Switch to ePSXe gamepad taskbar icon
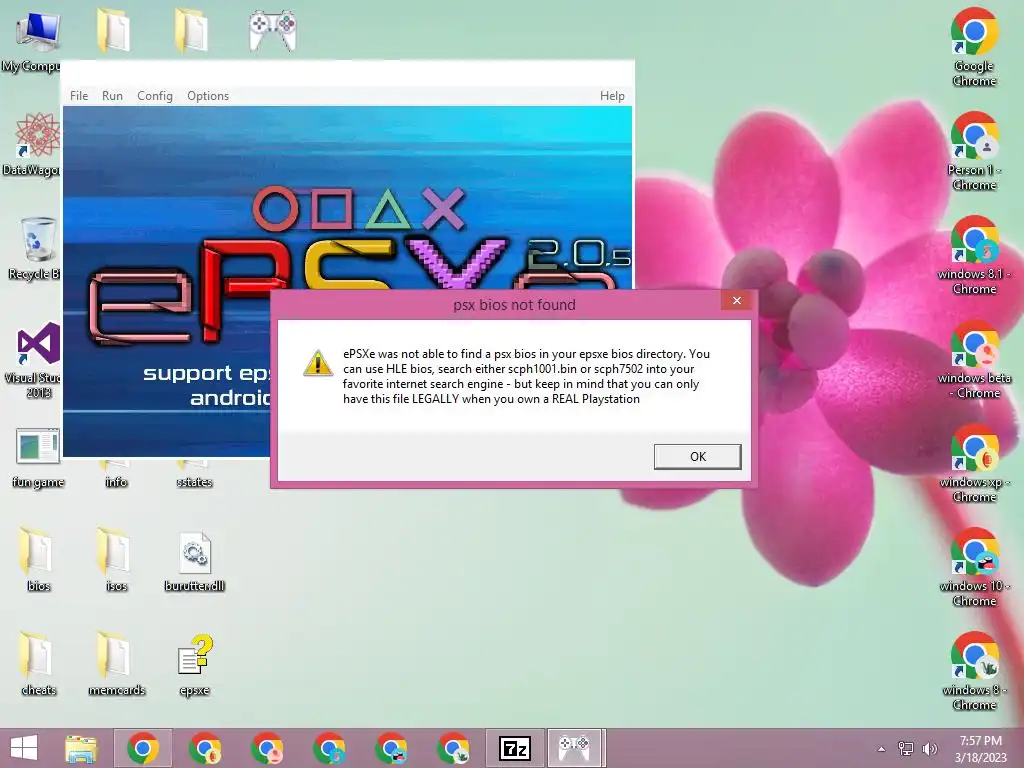The image size is (1024, 768). [574, 748]
